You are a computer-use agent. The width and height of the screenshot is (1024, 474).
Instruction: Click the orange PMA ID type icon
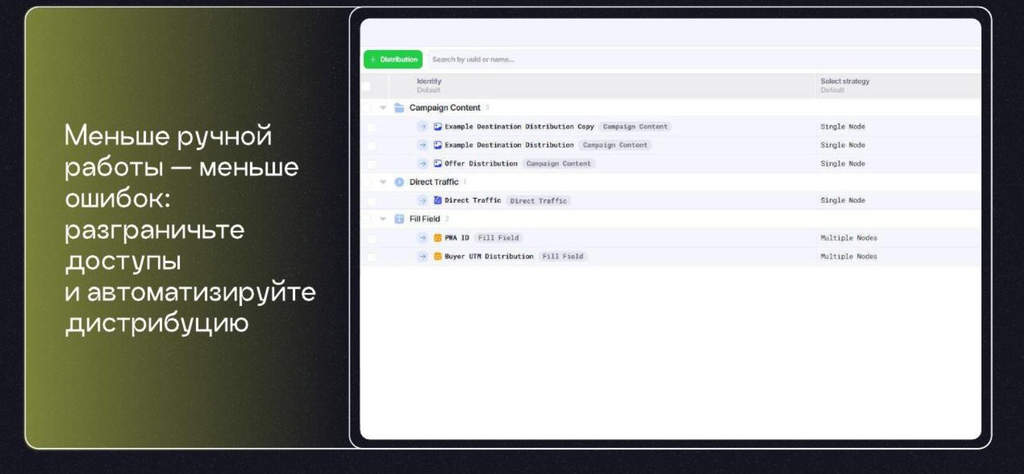click(x=438, y=238)
